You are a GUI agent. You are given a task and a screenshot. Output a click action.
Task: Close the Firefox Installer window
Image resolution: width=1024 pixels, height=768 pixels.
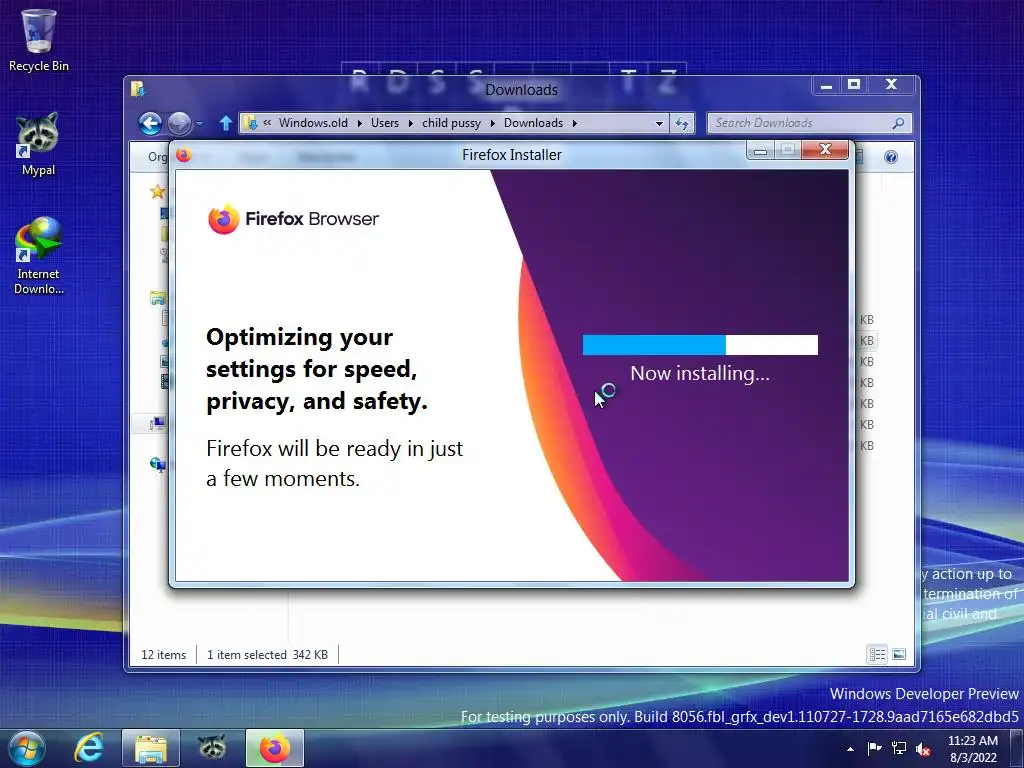825,150
